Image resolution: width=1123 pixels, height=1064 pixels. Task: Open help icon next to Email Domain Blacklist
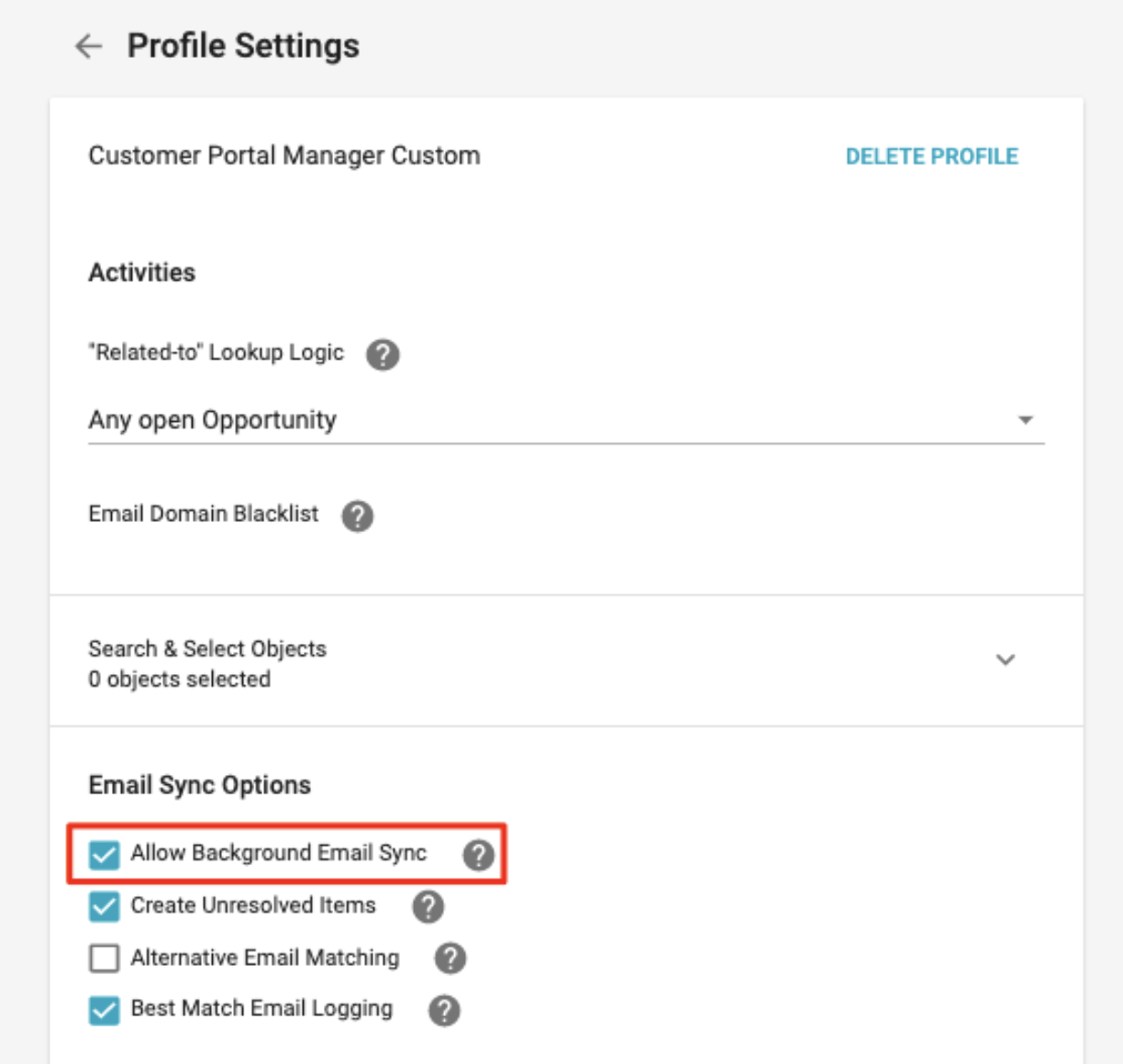click(x=358, y=515)
